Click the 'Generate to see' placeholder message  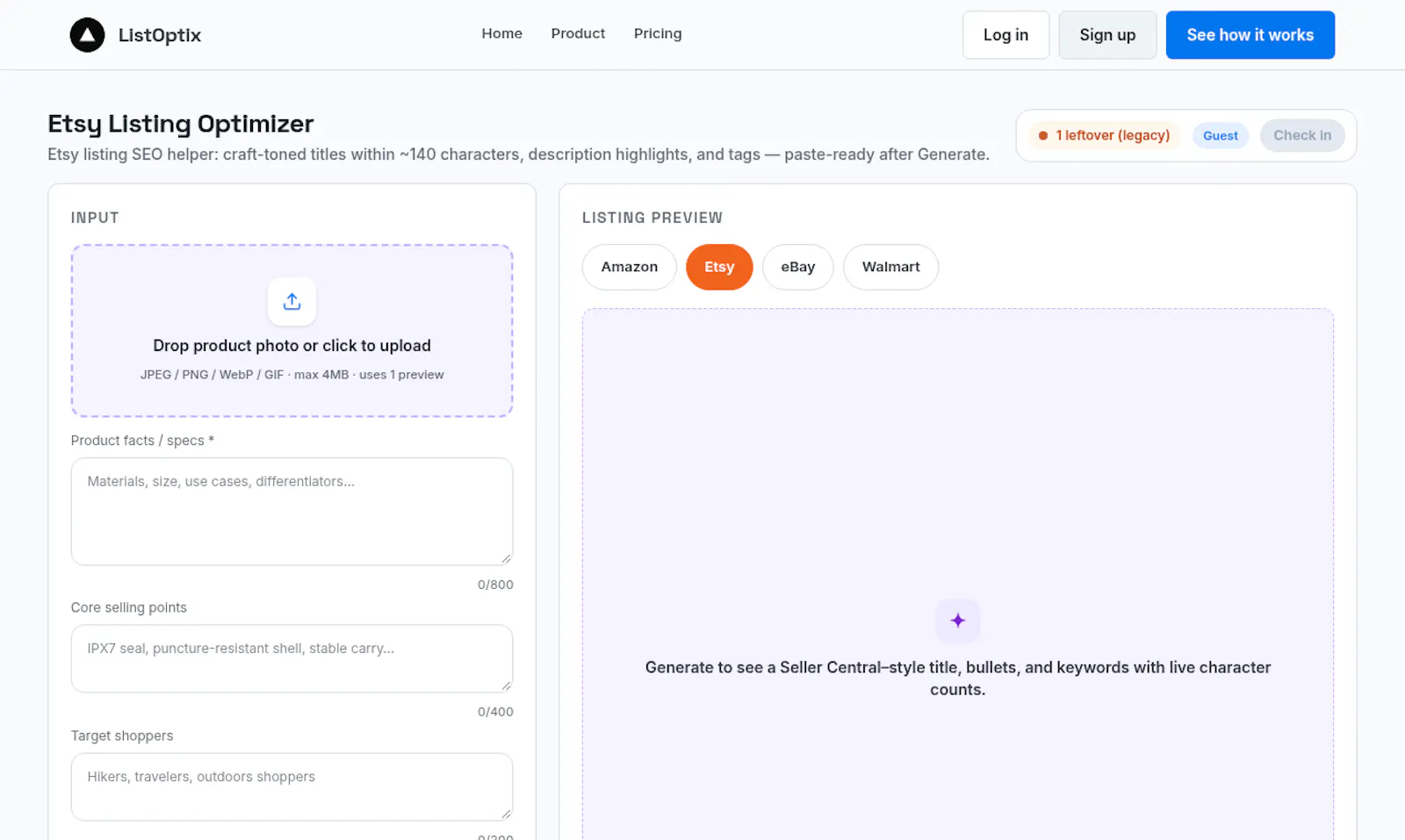(958, 678)
